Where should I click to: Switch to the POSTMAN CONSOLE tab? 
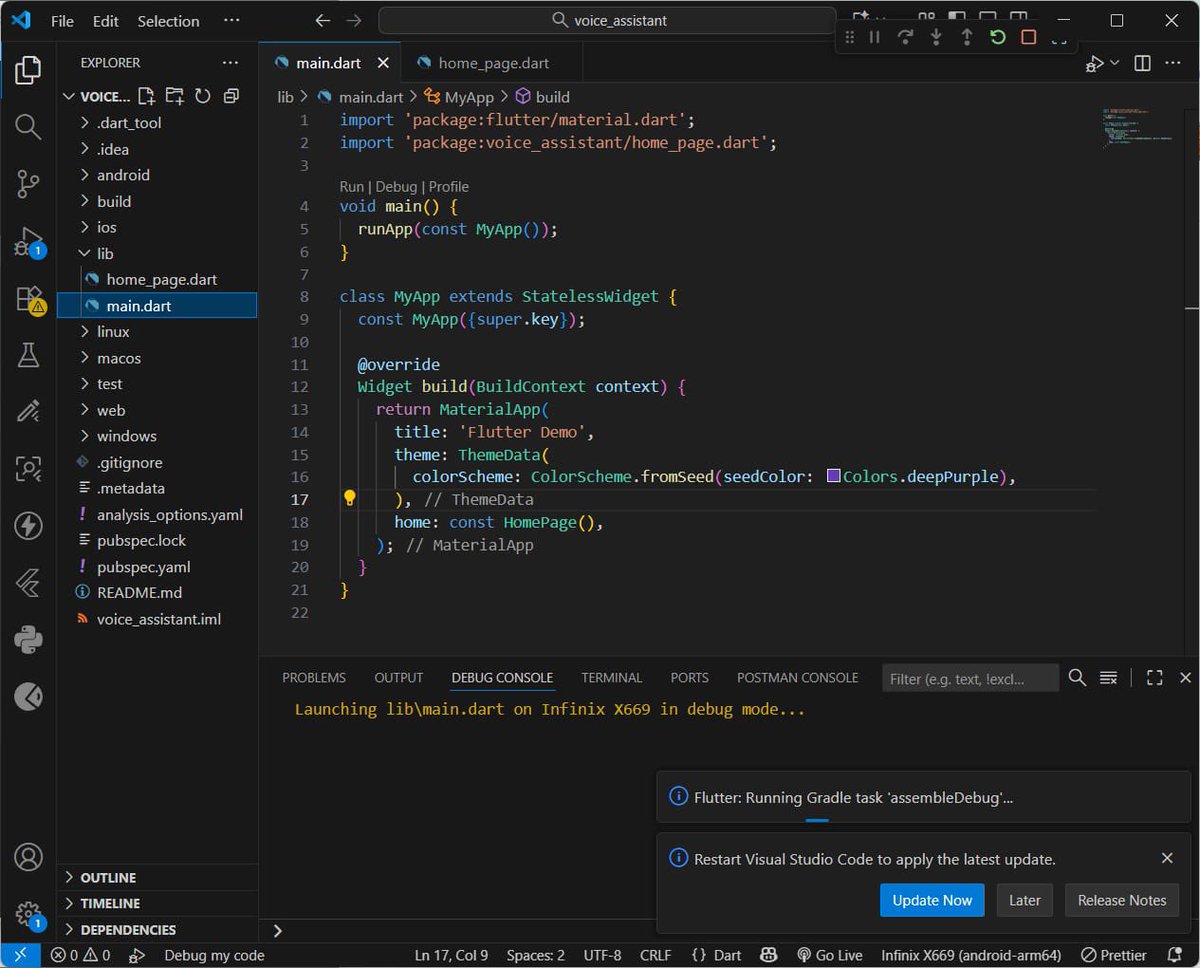point(798,677)
